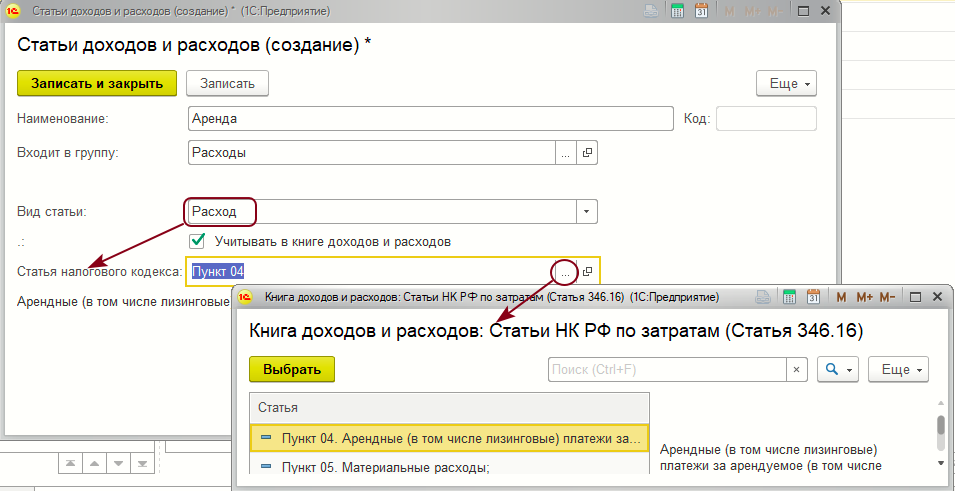Screen dimensions: 955x491
Task: Click the open icon beside Статья налогового кодекса
Action: click(588, 271)
